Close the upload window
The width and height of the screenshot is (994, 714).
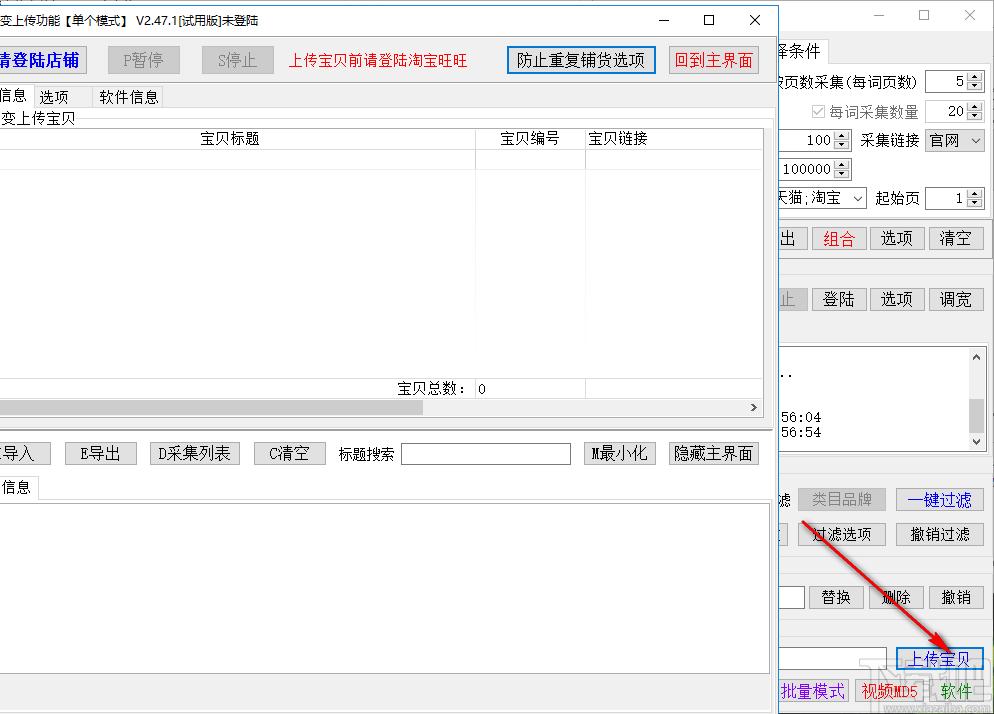(755, 20)
